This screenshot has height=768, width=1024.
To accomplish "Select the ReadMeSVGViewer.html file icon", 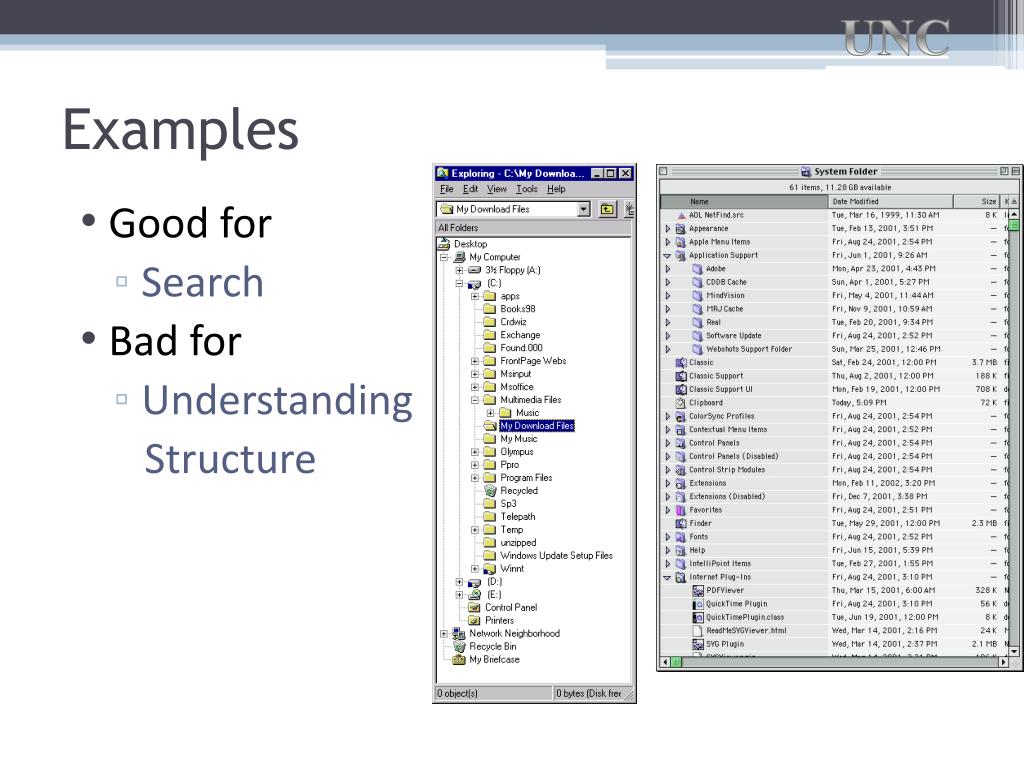I will pos(697,631).
